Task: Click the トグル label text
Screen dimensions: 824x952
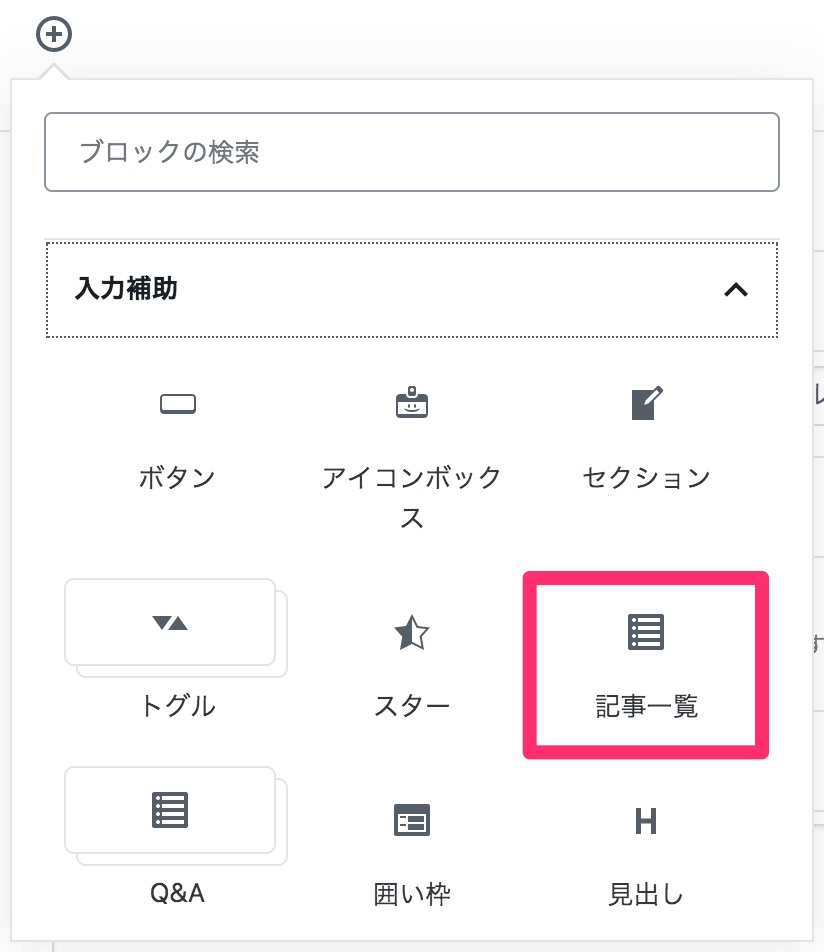Action: coord(177,706)
